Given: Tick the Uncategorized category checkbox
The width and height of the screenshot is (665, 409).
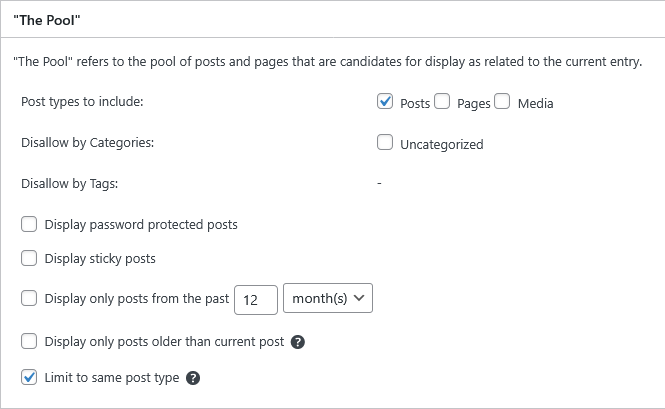Looking at the screenshot, I should coord(385,143).
